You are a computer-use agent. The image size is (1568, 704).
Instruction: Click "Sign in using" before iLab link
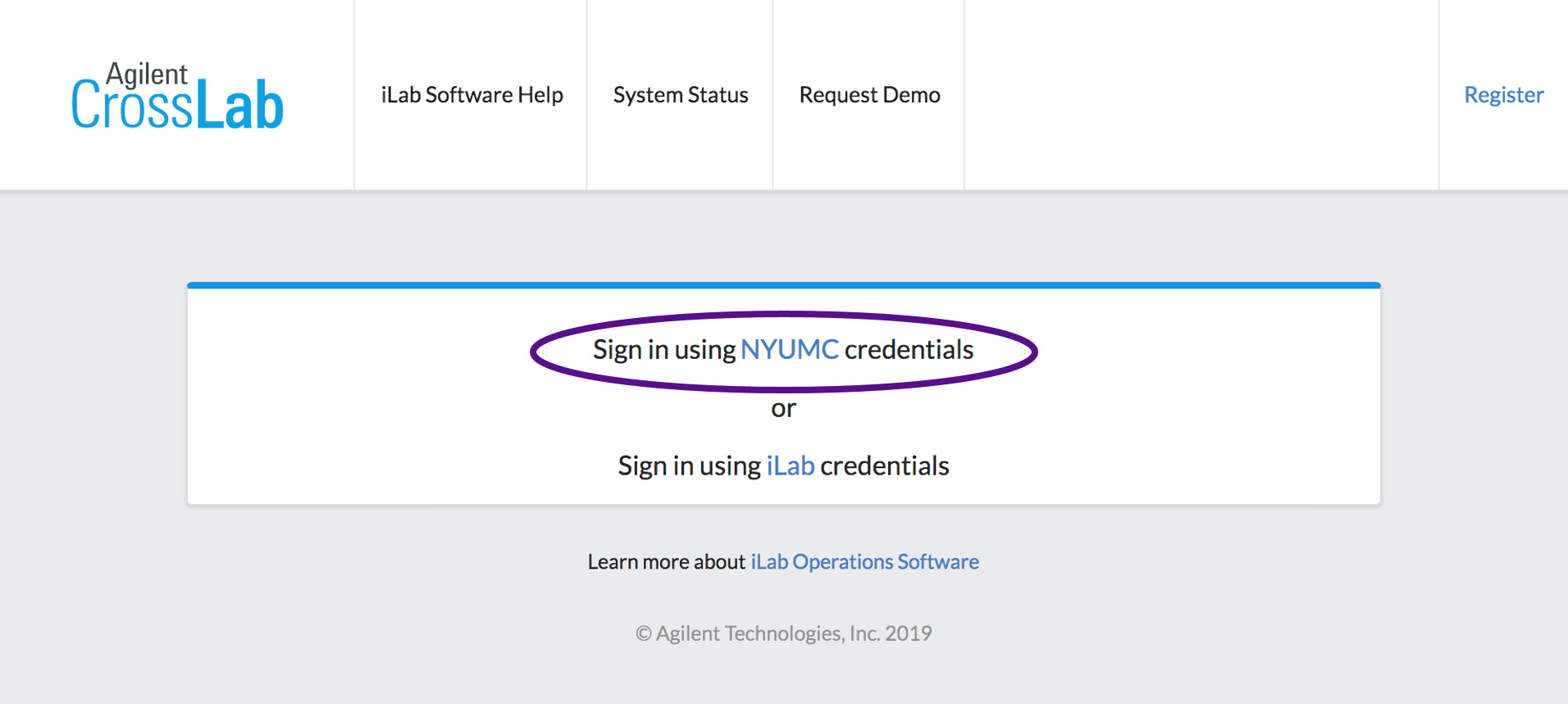pyautogui.click(x=689, y=466)
